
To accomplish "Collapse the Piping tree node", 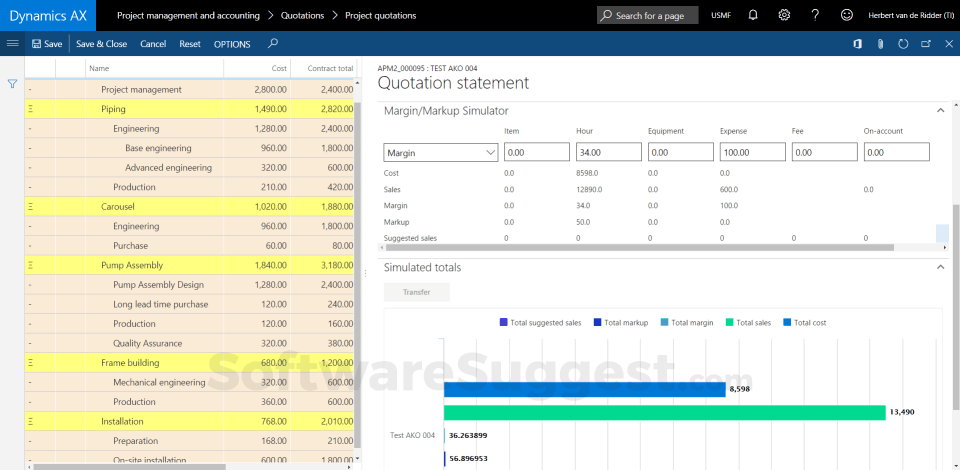I will pos(30,109).
